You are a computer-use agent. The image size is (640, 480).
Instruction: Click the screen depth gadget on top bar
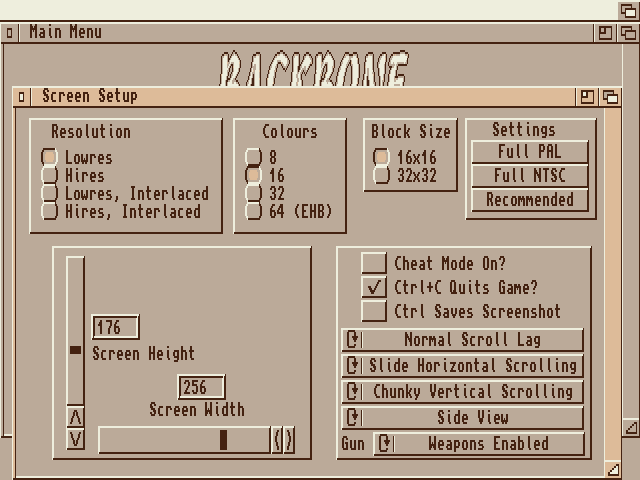(628, 10)
